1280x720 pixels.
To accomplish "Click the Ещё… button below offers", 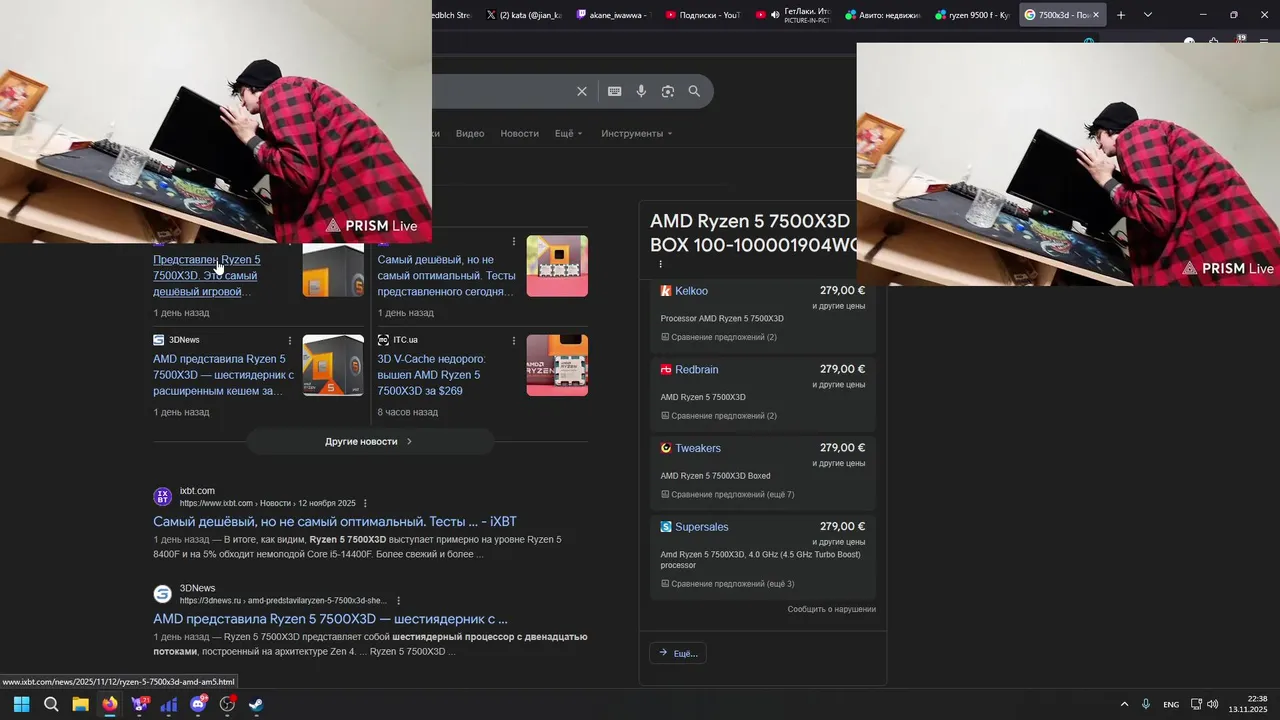I will click(x=678, y=653).
